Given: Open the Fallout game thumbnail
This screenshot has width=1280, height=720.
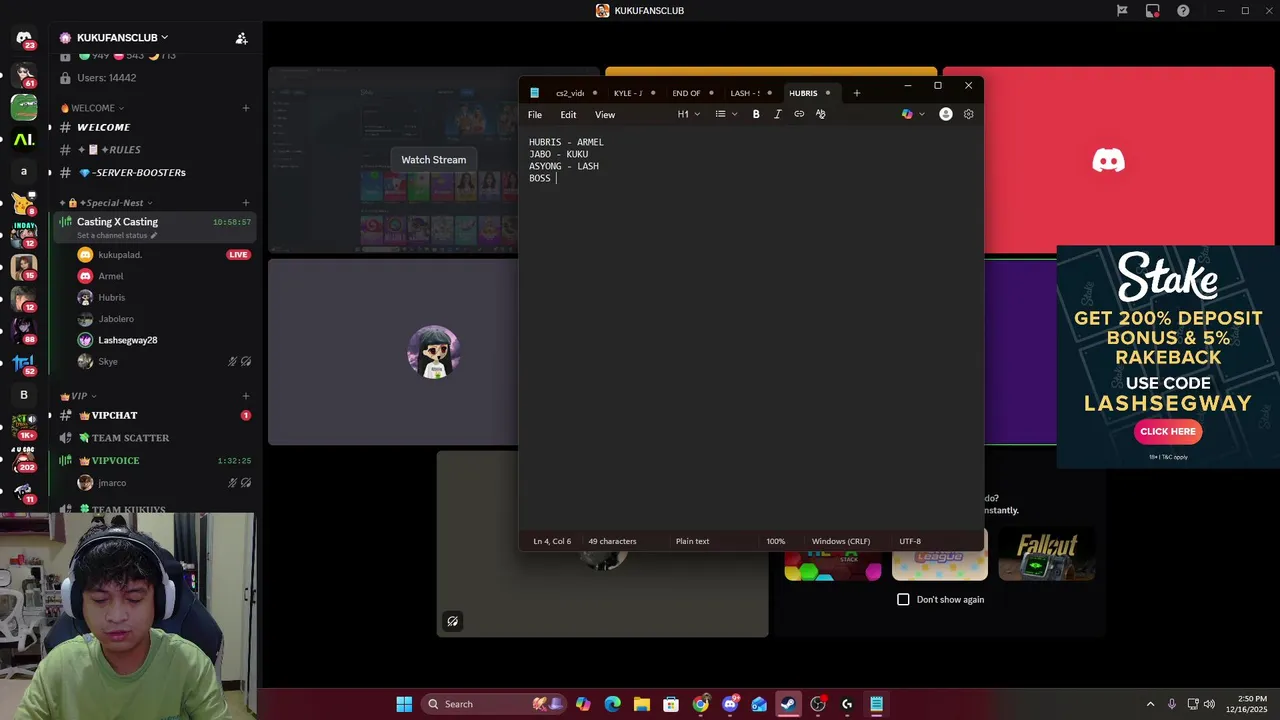Looking at the screenshot, I should coord(1046,554).
